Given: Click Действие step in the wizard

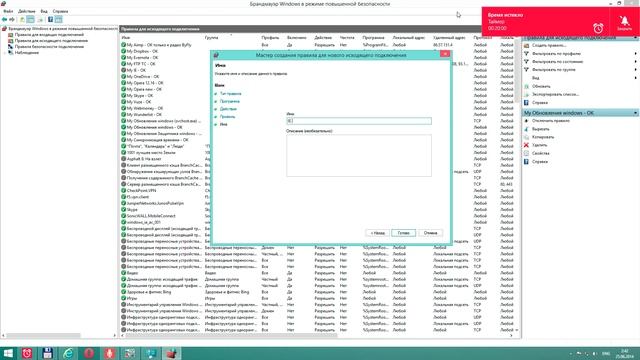Looking at the screenshot, I should coord(228,109).
